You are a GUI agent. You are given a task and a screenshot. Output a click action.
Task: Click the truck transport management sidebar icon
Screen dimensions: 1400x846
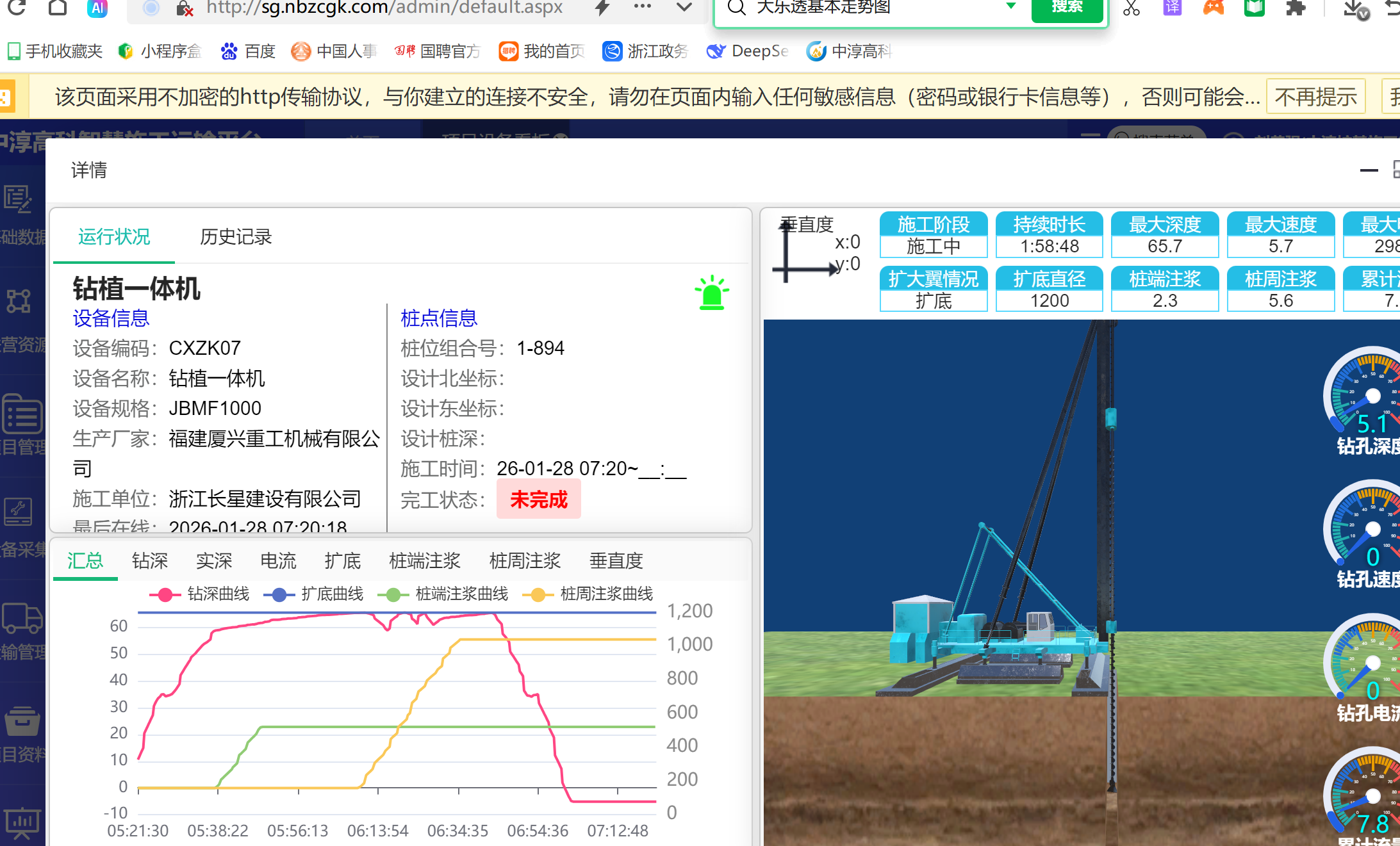click(x=22, y=618)
